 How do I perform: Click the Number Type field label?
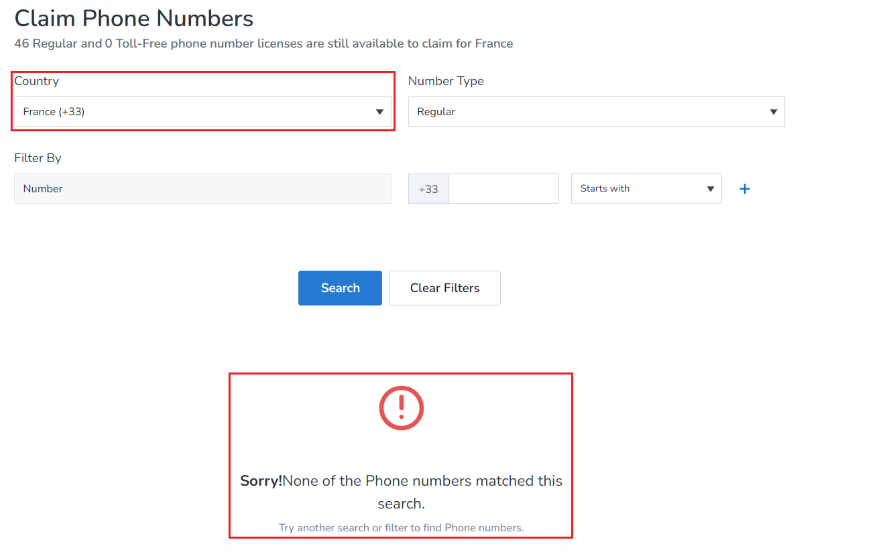(x=446, y=81)
